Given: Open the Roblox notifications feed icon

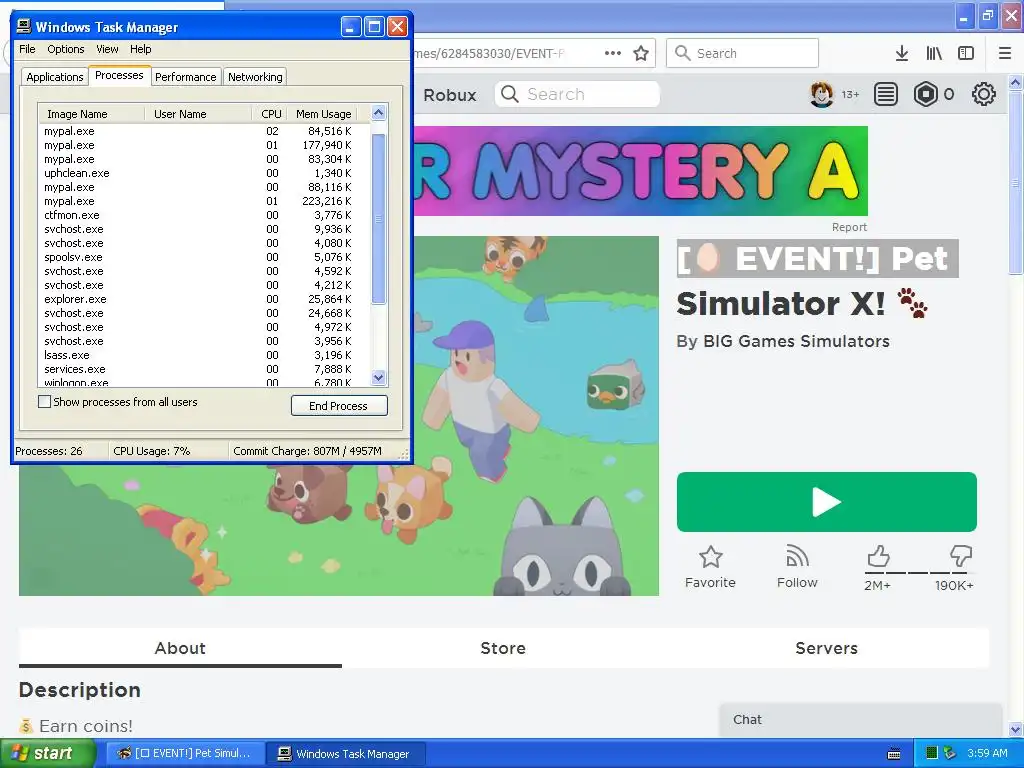Looking at the screenshot, I should [x=886, y=95].
